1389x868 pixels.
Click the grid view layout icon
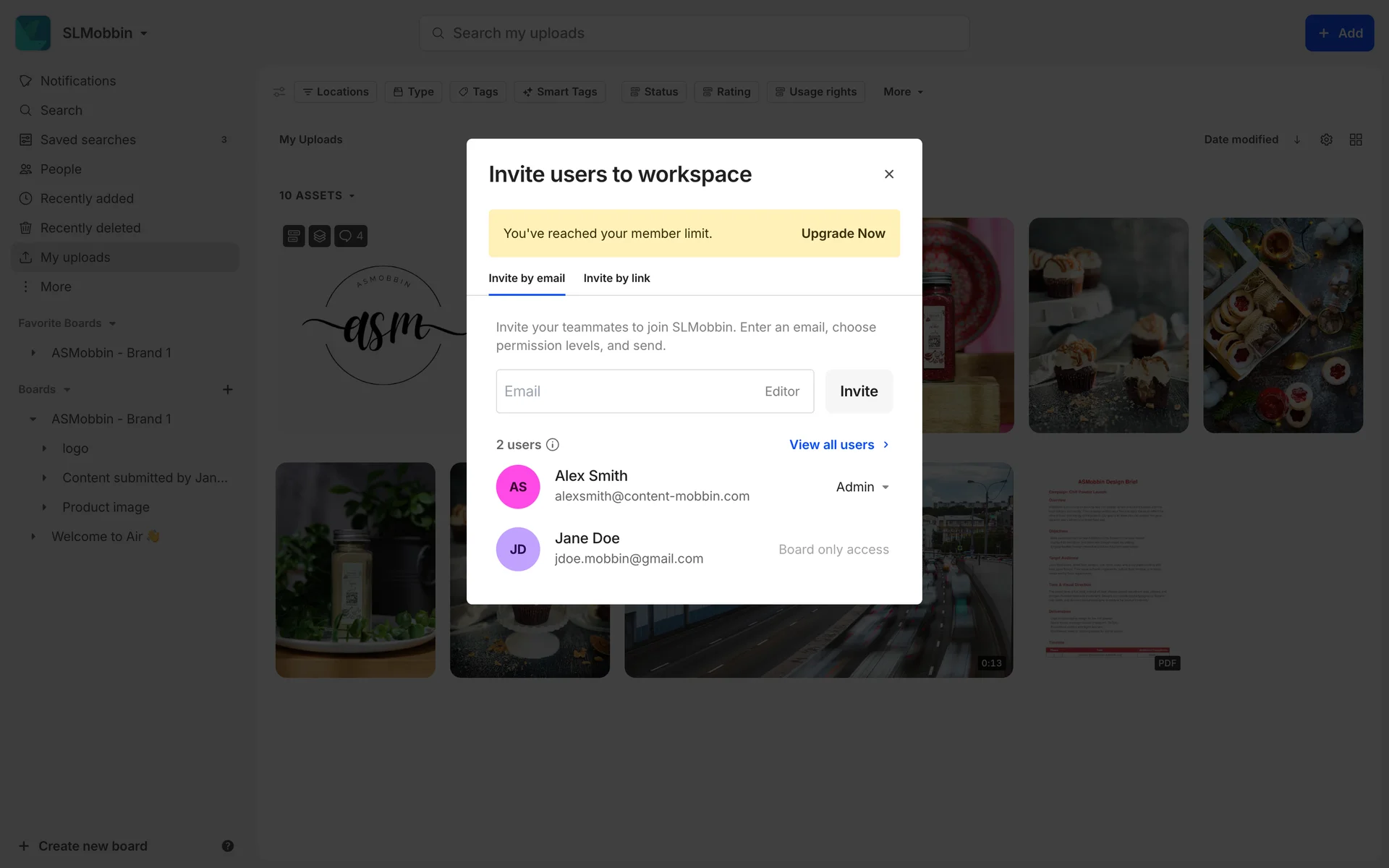(1356, 140)
